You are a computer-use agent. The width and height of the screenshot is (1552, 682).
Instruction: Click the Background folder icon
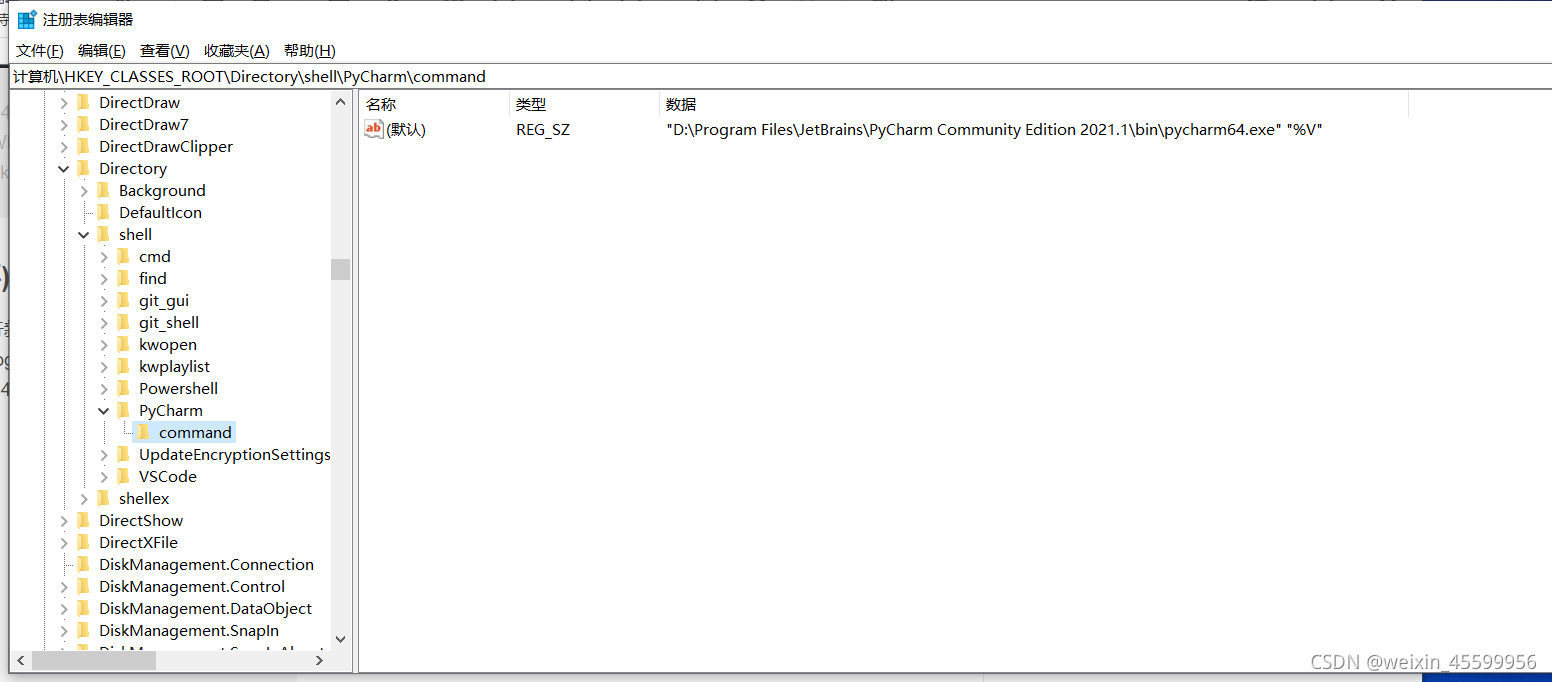pos(104,190)
